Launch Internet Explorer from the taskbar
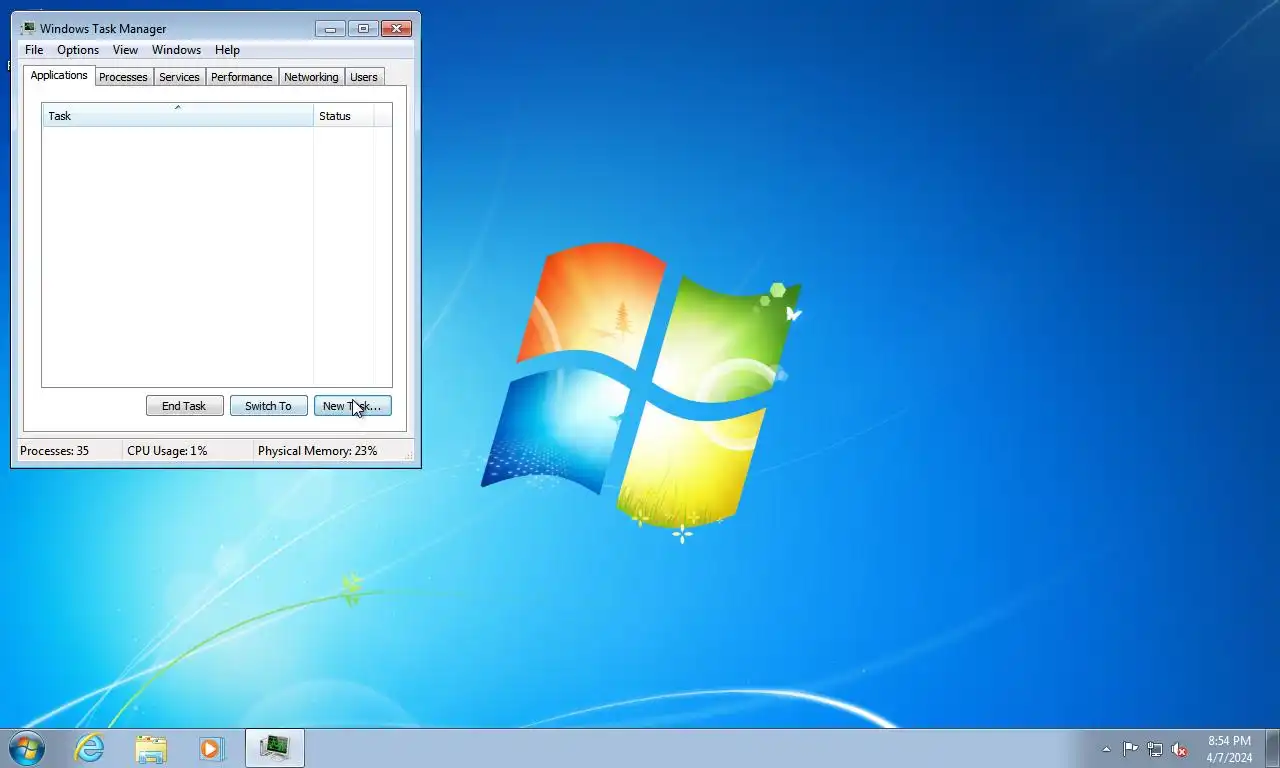The image size is (1280, 768). click(x=90, y=748)
